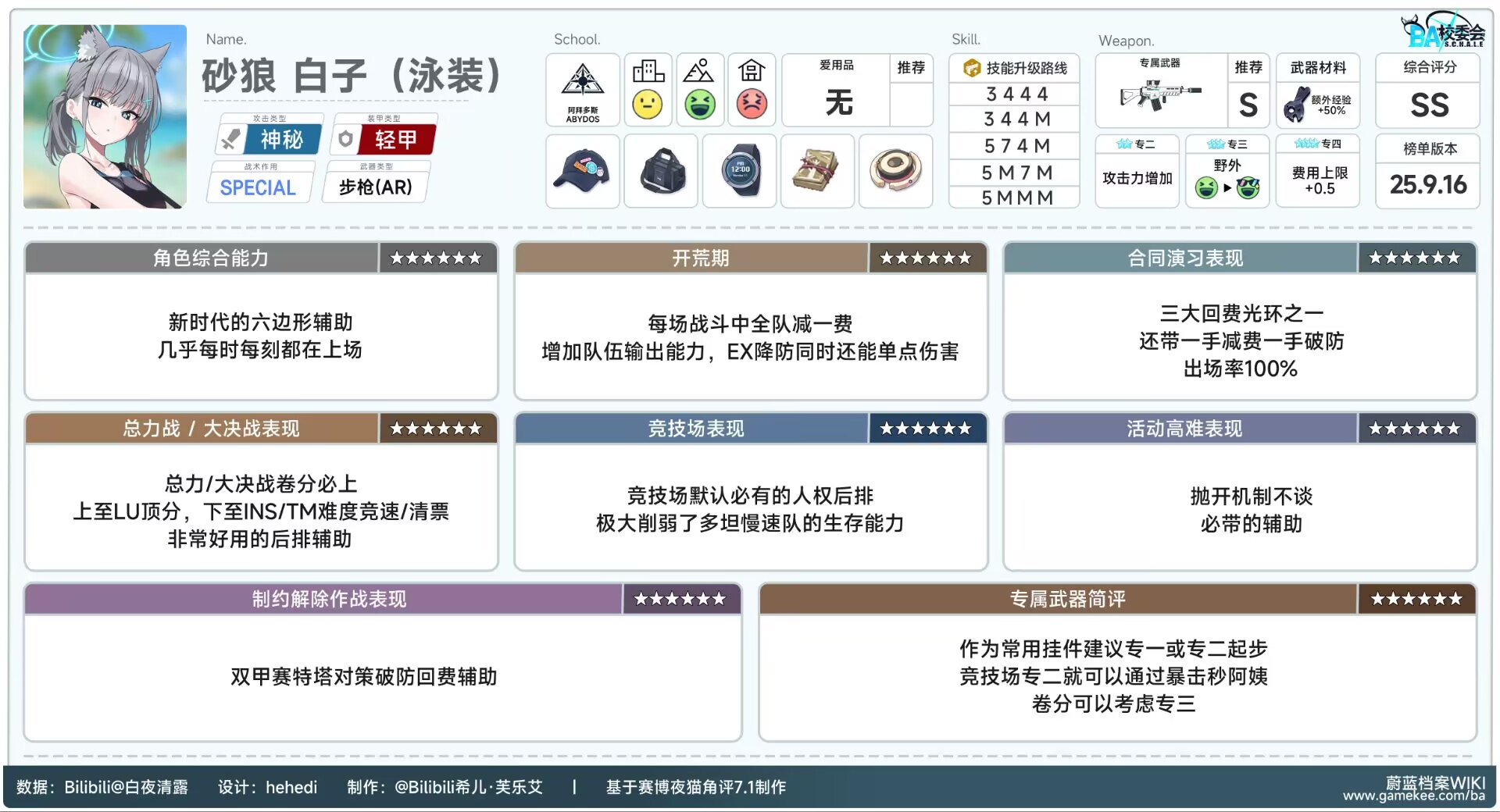Select the duffel bag equipment icon
Image resolution: width=1500 pixels, height=812 pixels.
coord(661,171)
